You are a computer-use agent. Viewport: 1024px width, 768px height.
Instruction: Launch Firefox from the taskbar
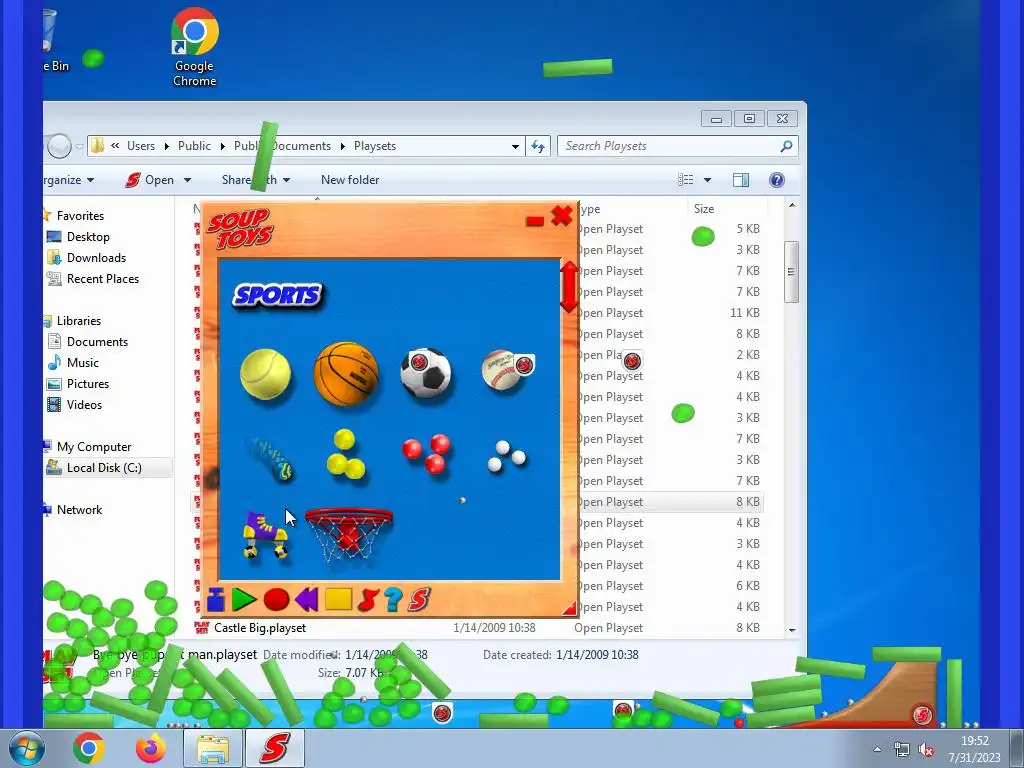coord(151,748)
